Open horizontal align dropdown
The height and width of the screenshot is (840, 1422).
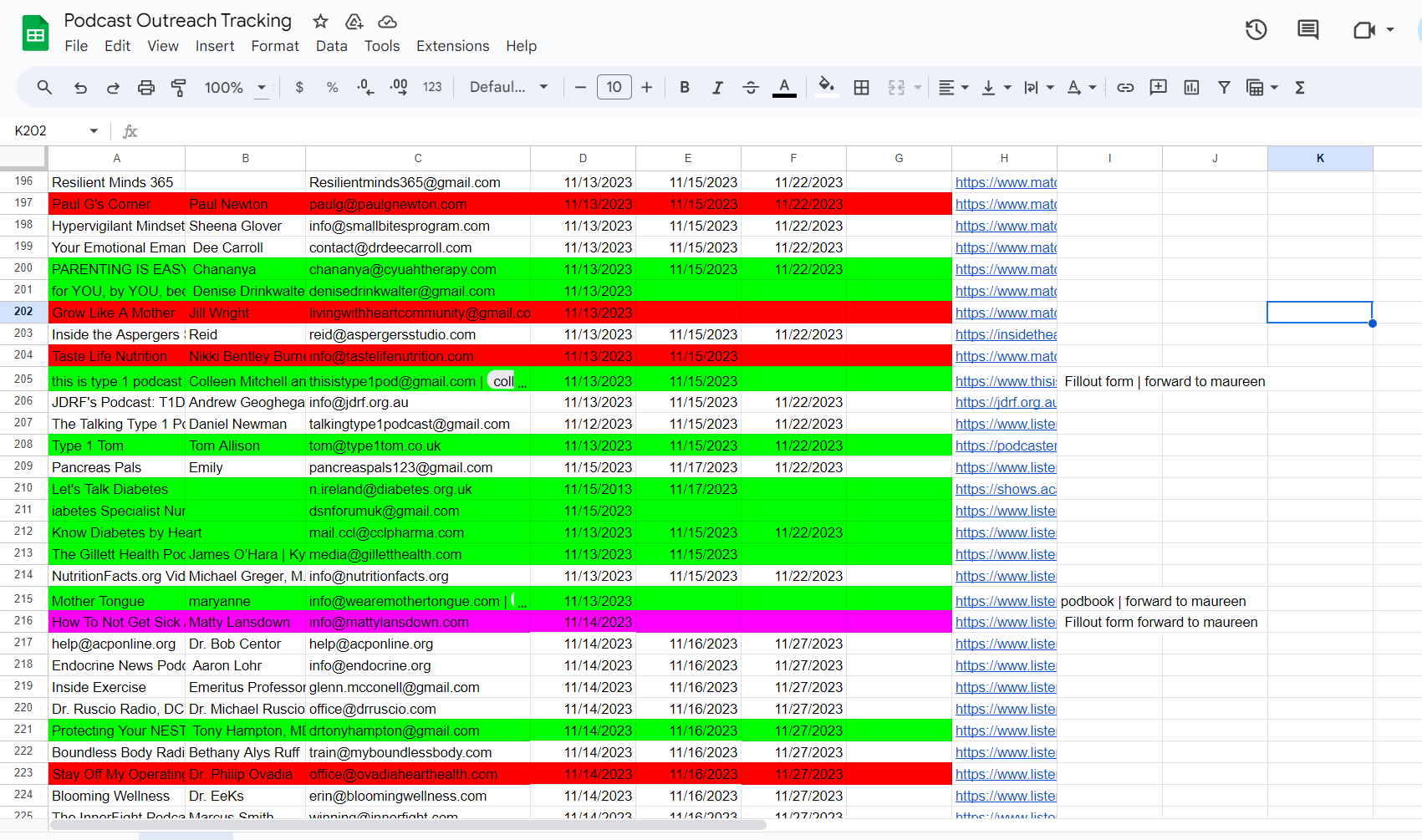point(953,87)
